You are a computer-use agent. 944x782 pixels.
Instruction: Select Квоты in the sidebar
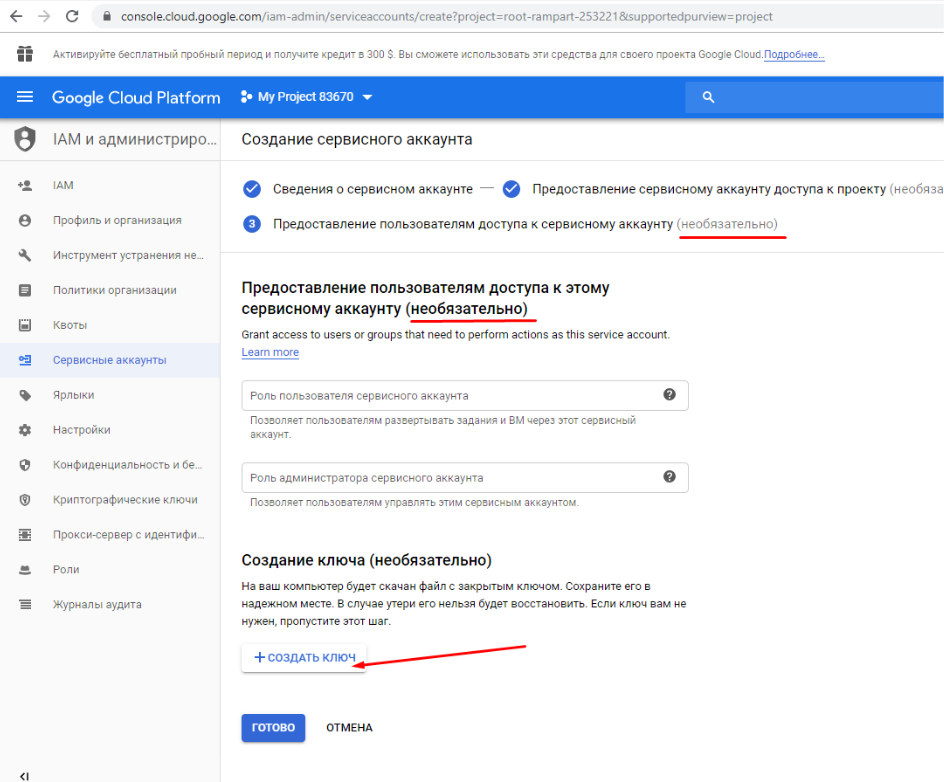pos(110,325)
